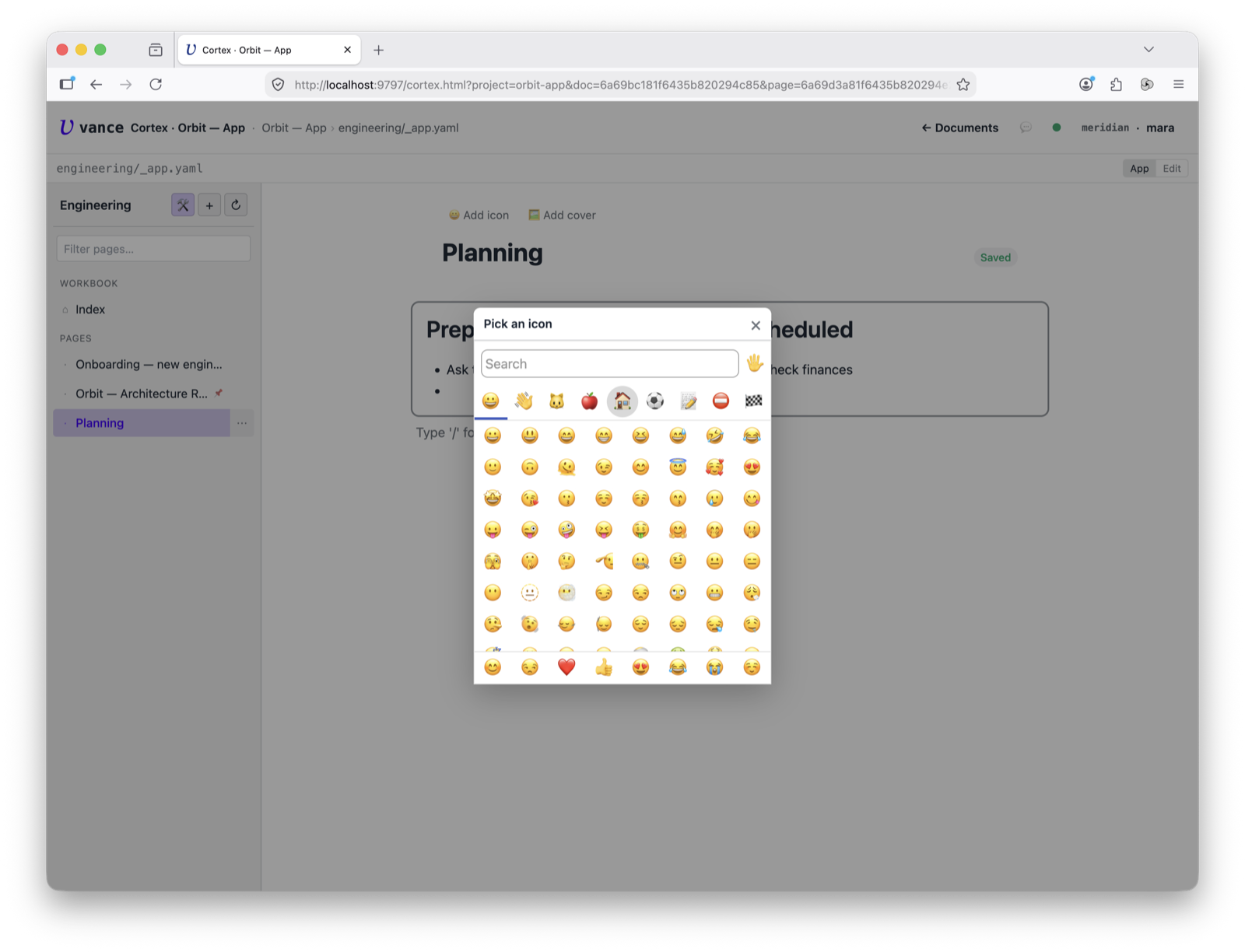Switch to the house Travel & Places category
Screen dimensions: 1245x952
click(622, 401)
